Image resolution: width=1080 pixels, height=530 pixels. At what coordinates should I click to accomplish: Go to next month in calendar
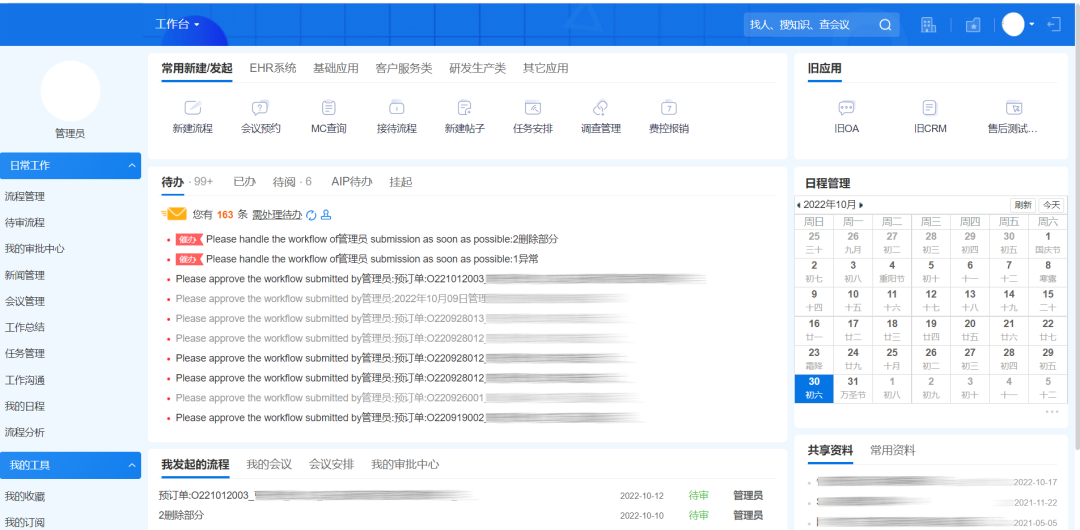(861, 205)
